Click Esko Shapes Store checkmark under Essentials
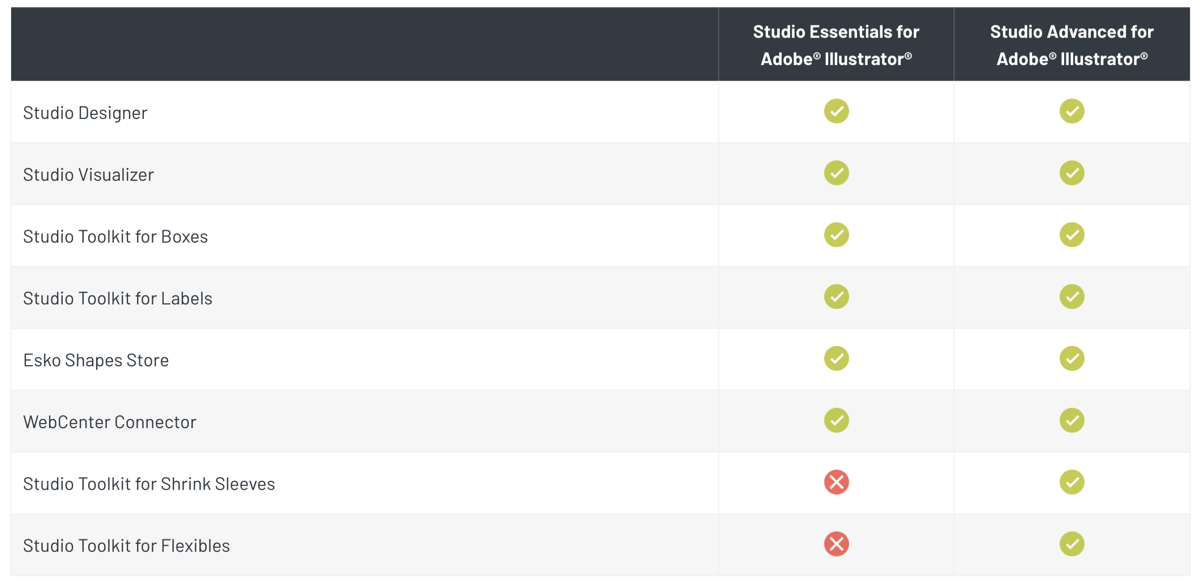Viewport: 1200px width, 584px height. tap(836, 359)
